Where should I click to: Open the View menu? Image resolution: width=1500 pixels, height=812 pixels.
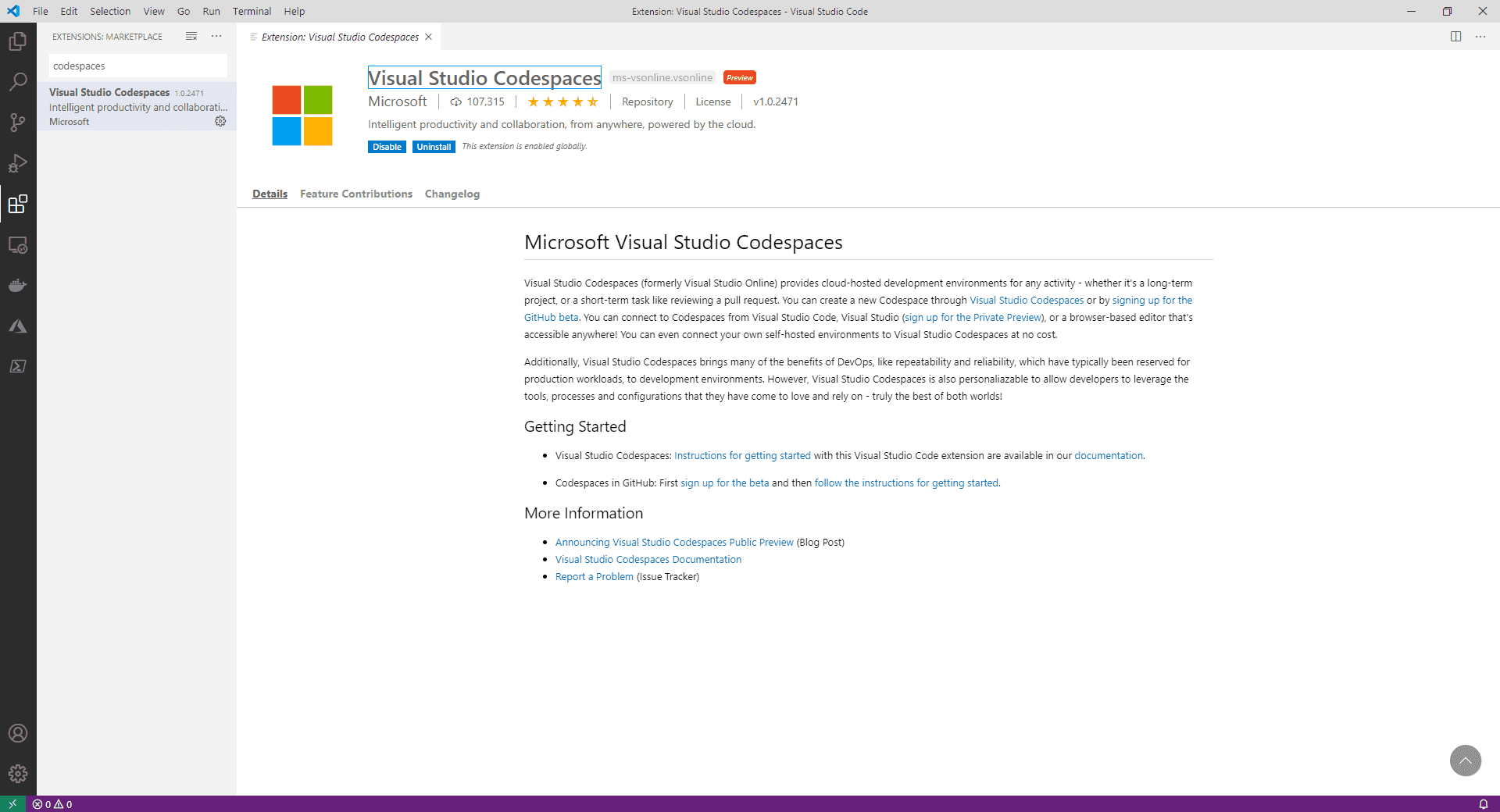click(x=154, y=11)
